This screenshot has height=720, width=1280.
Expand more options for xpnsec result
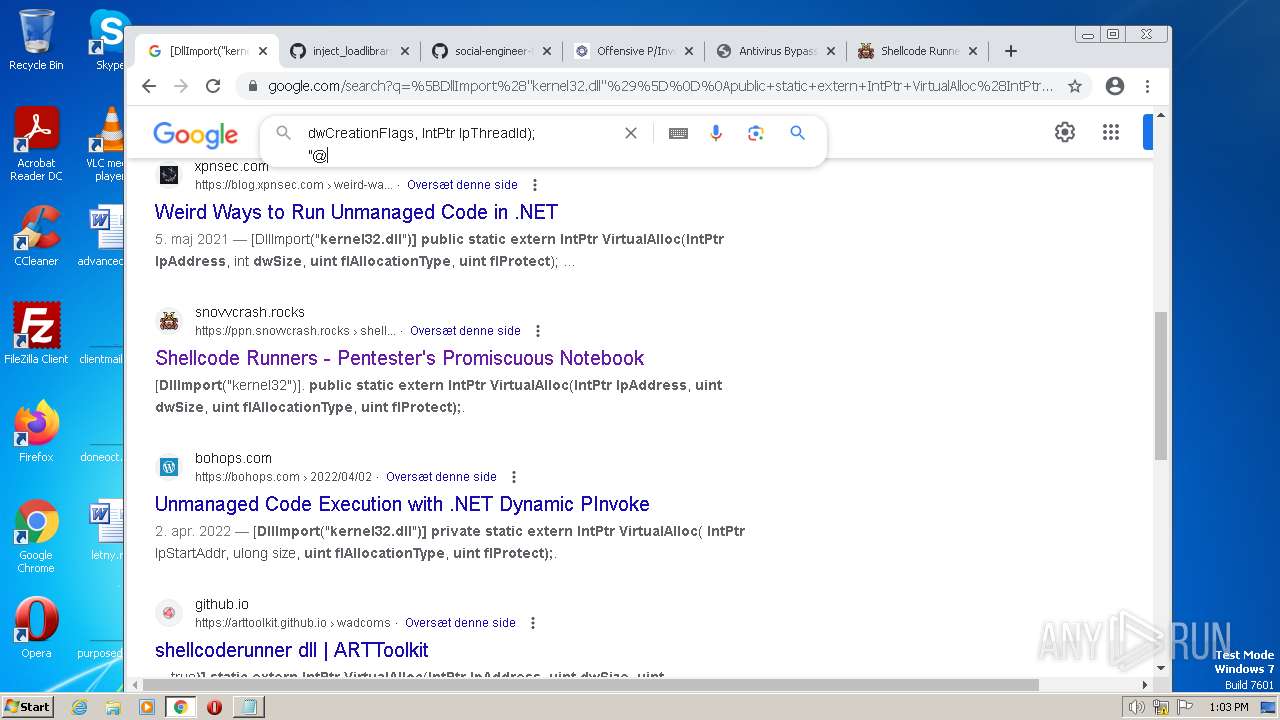click(535, 185)
